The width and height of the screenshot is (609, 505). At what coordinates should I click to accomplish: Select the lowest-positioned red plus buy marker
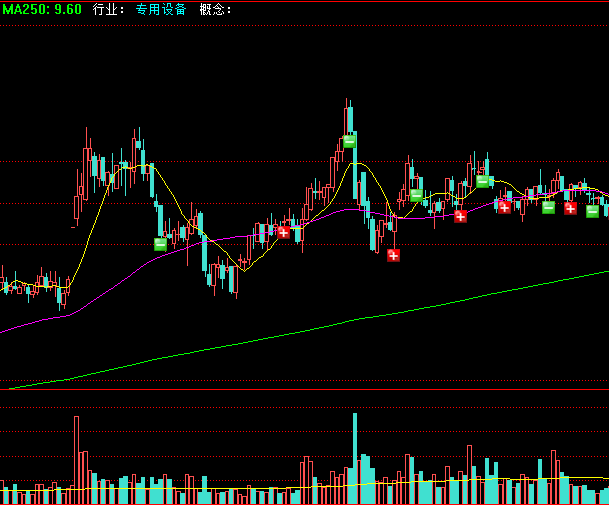point(393,255)
